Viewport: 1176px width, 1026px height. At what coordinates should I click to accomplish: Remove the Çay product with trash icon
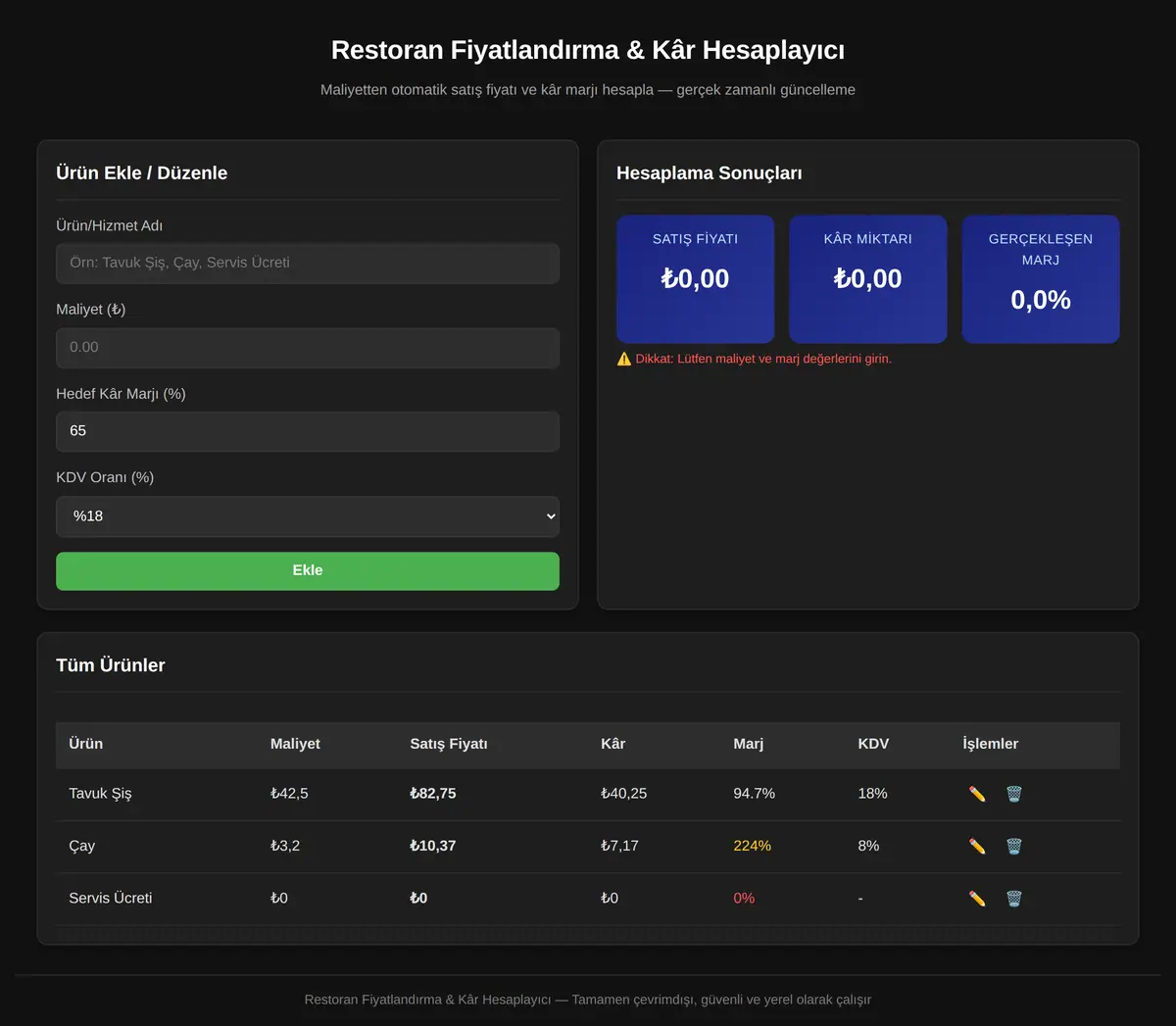1014,846
